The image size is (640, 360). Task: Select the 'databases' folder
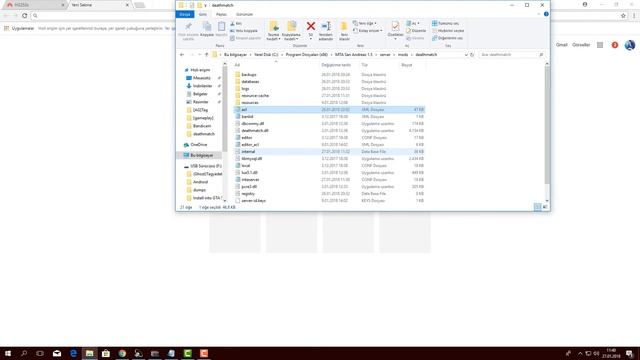click(x=250, y=82)
